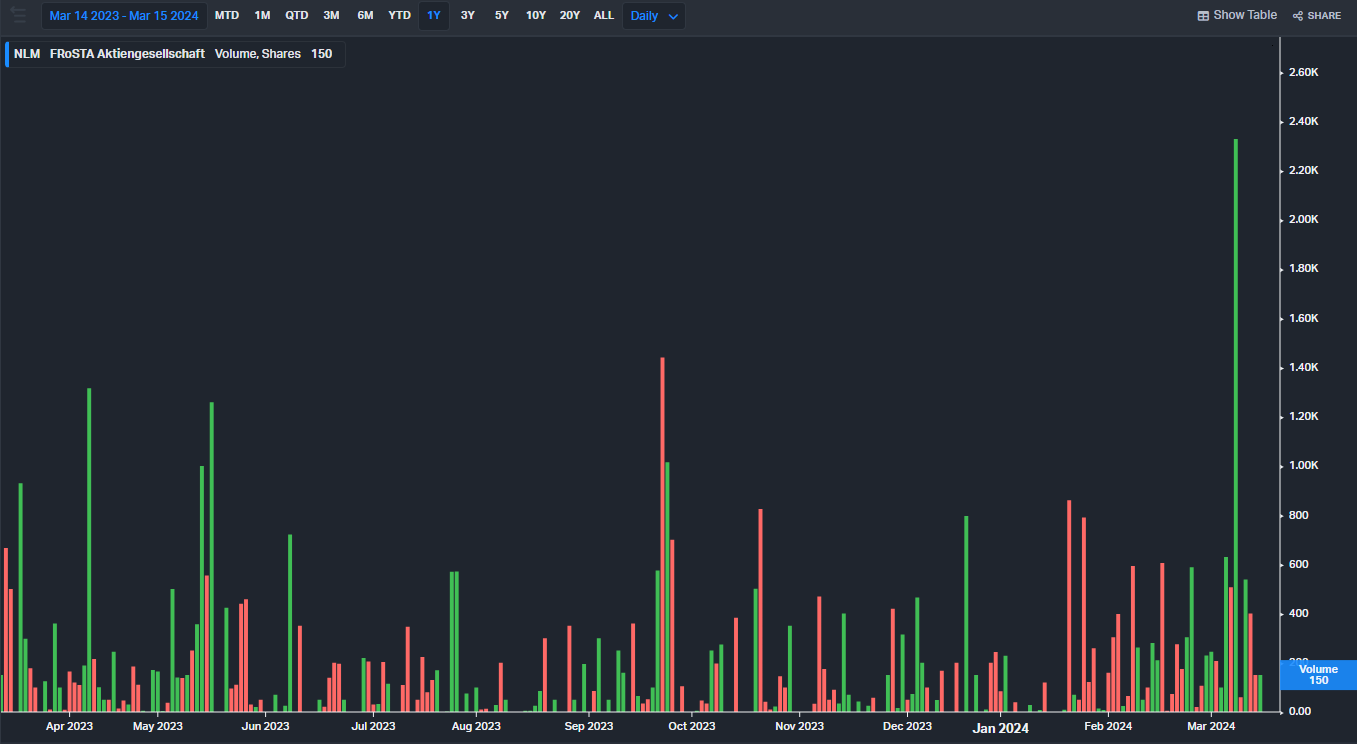Screen dimensions: 1357x744
Task: Click the Show Table grid icon
Action: tap(1203, 16)
